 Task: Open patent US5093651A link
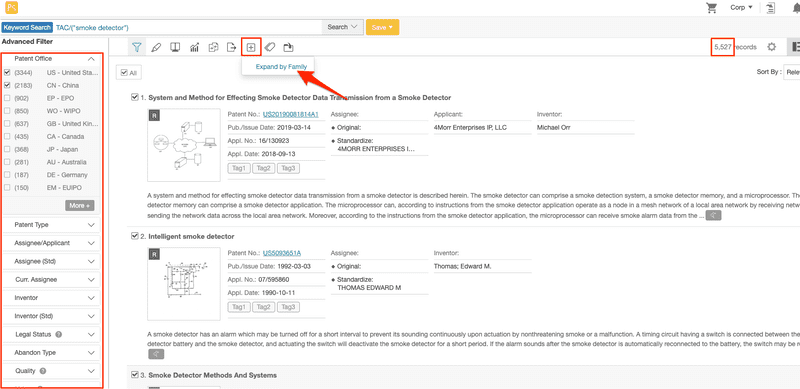click(282, 253)
